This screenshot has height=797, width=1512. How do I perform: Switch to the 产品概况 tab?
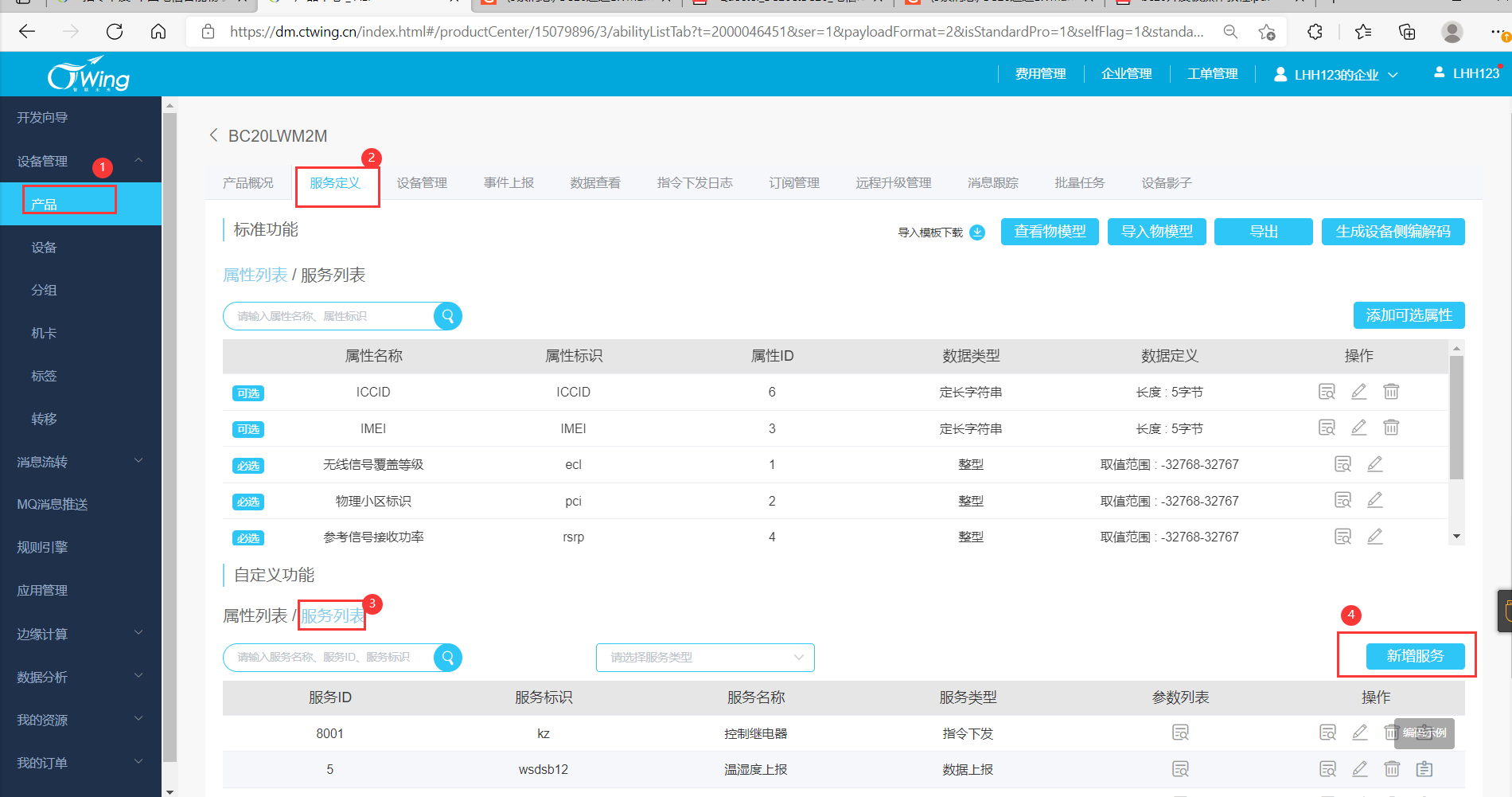248,183
